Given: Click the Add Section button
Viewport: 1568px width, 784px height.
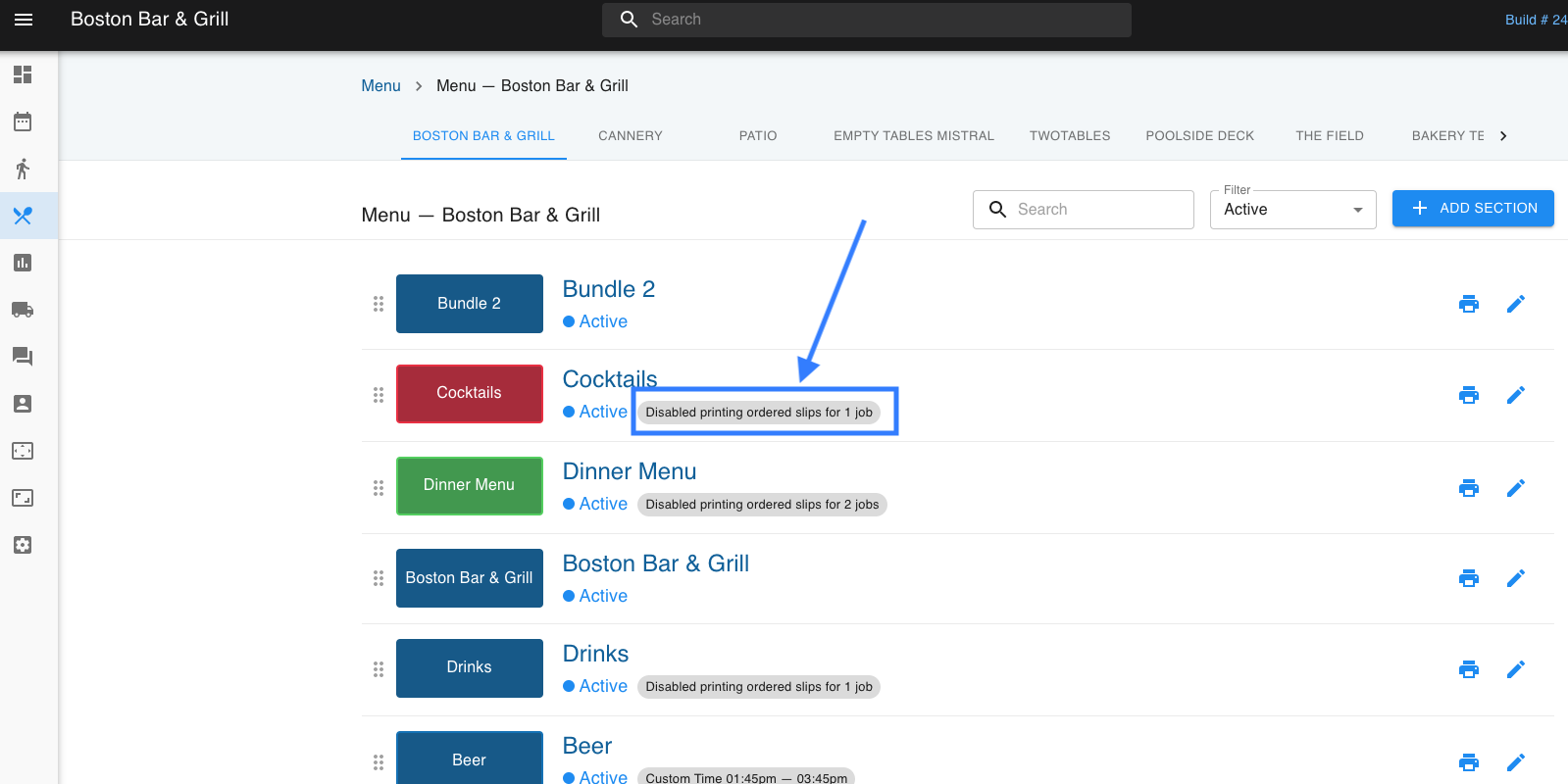Looking at the screenshot, I should pos(1472,209).
